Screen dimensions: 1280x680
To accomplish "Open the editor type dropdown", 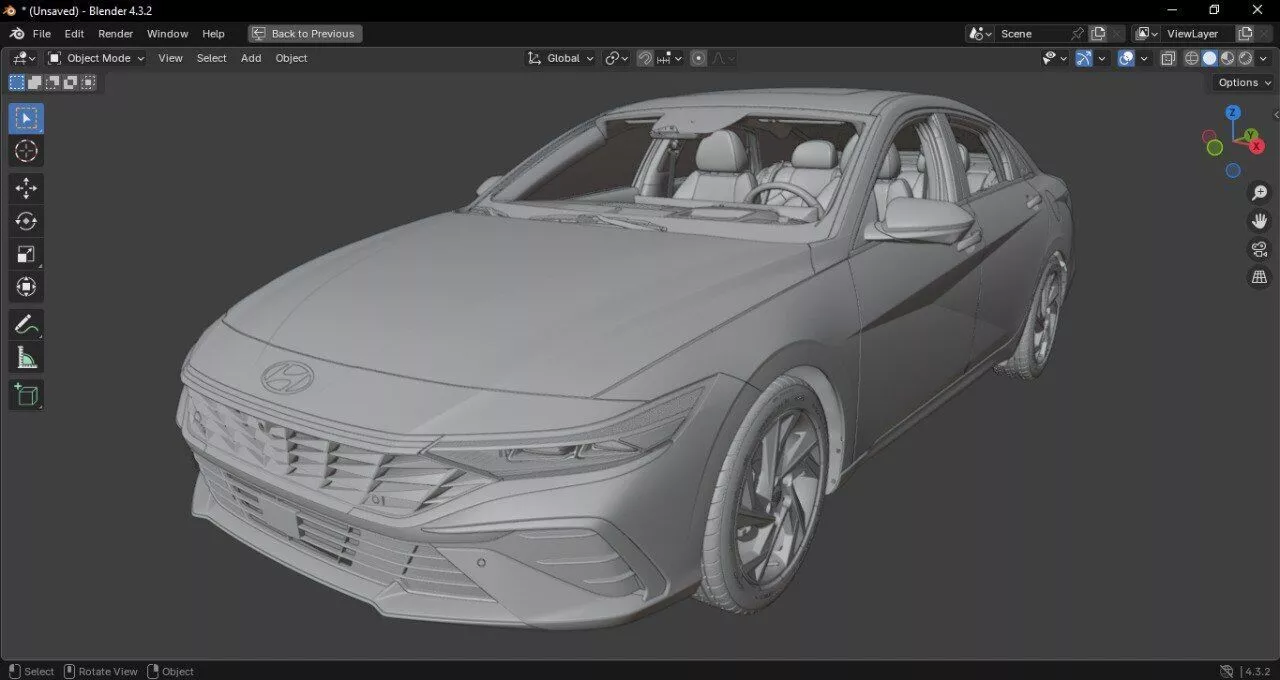I will coord(24,58).
